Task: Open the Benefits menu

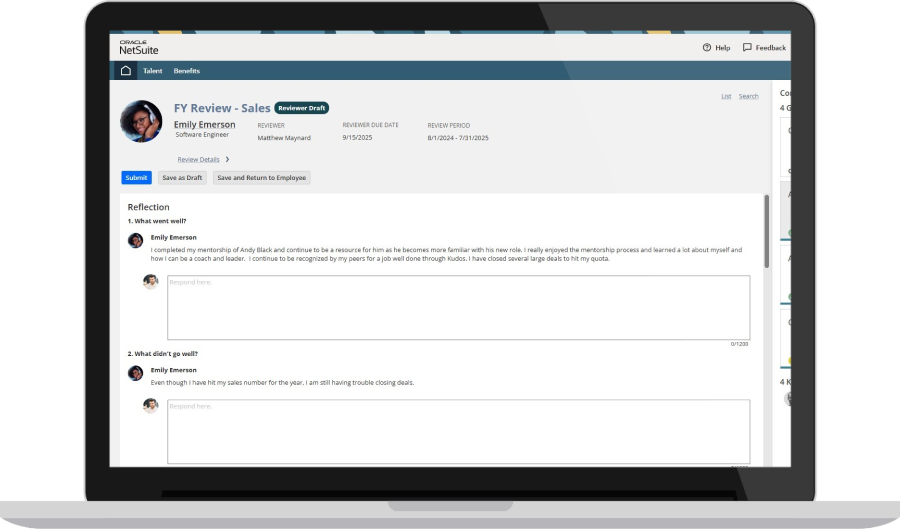Action: point(187,71)
